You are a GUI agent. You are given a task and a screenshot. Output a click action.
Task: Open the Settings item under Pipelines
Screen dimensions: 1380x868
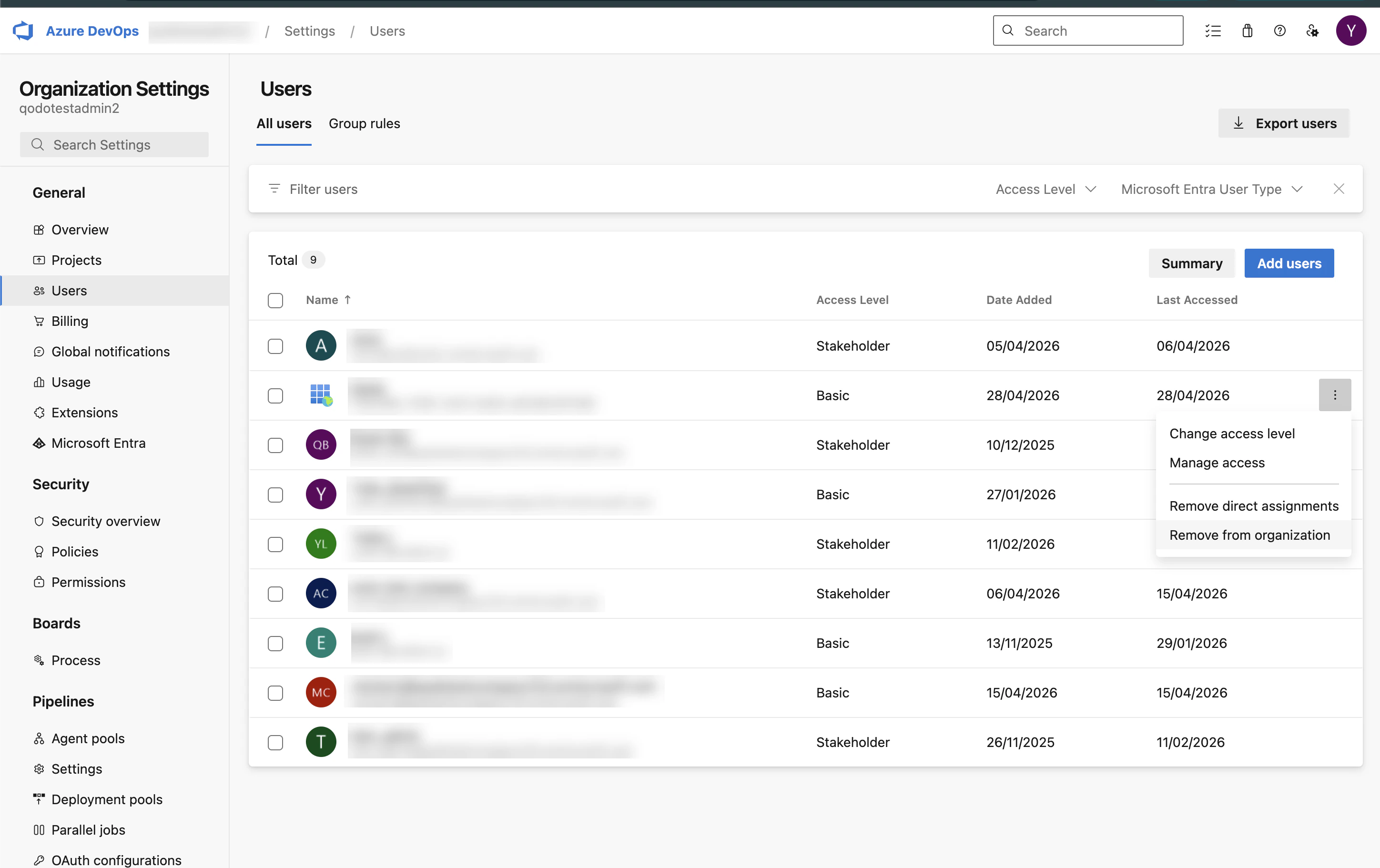point(77,768)
